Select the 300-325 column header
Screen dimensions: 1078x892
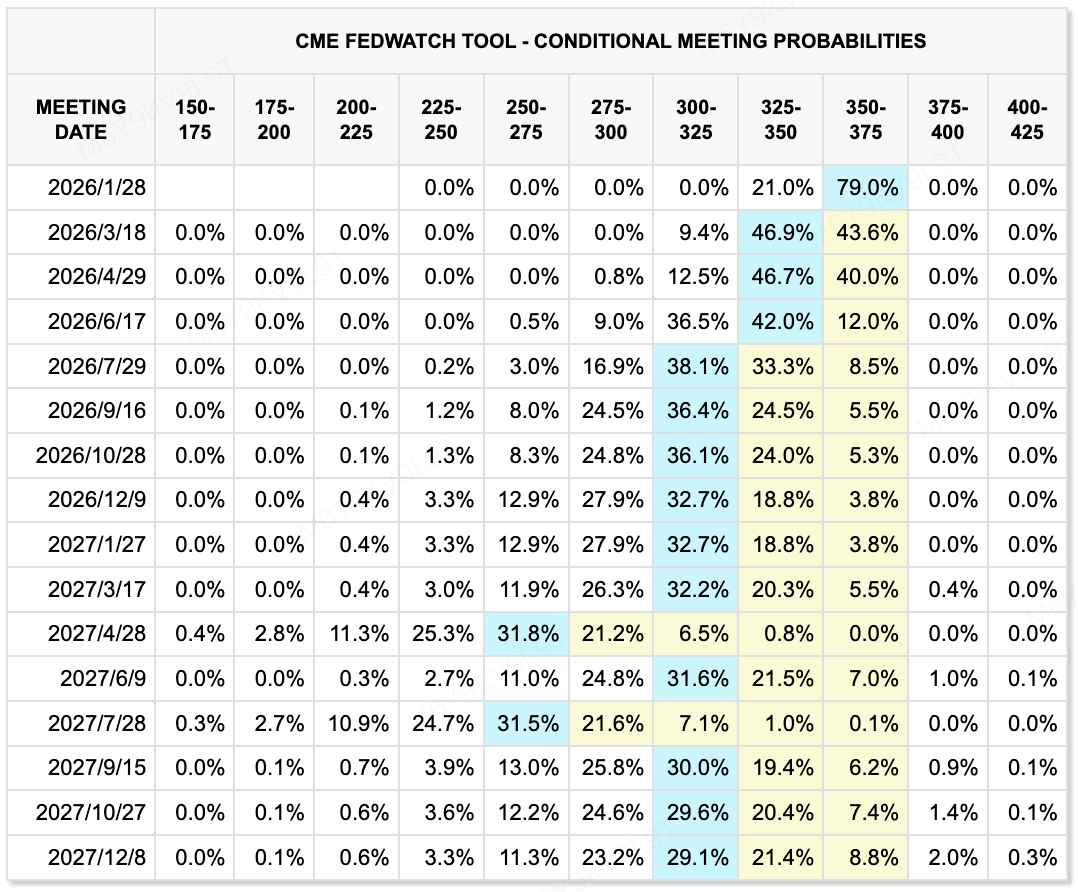click(696, 120)
